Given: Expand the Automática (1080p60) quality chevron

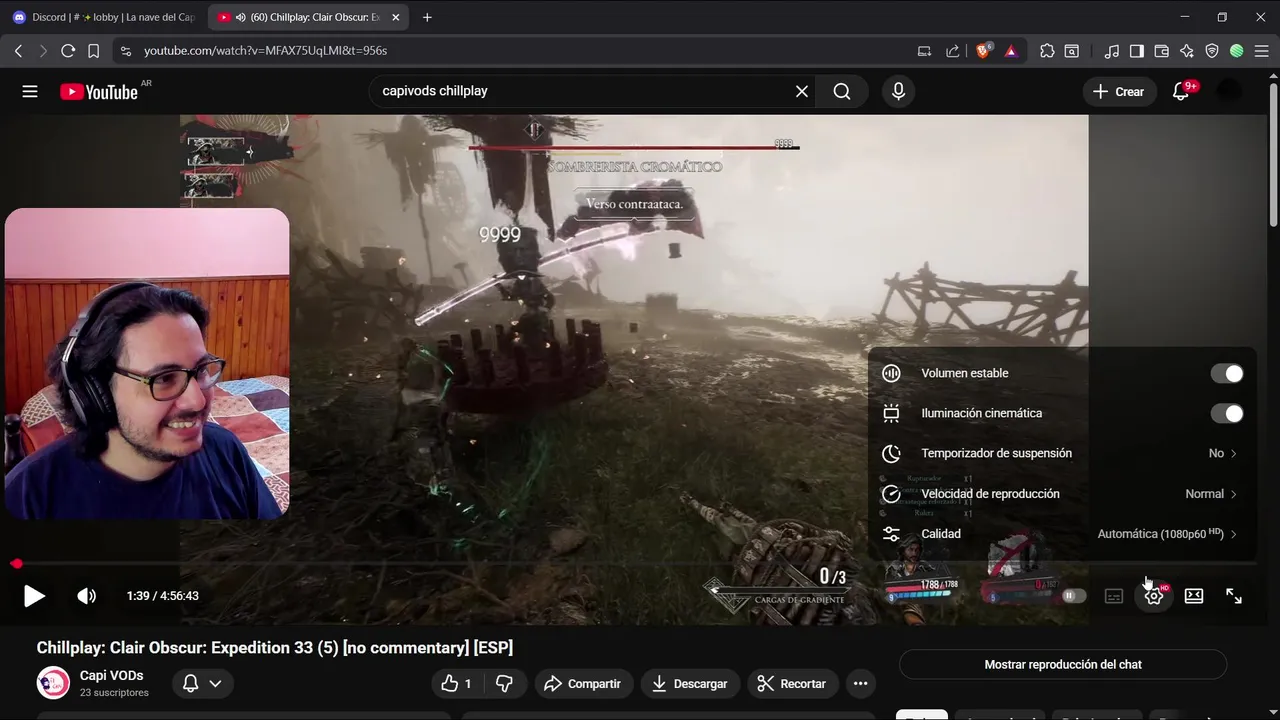Looking at the screenshot, I should [1234, 534].
